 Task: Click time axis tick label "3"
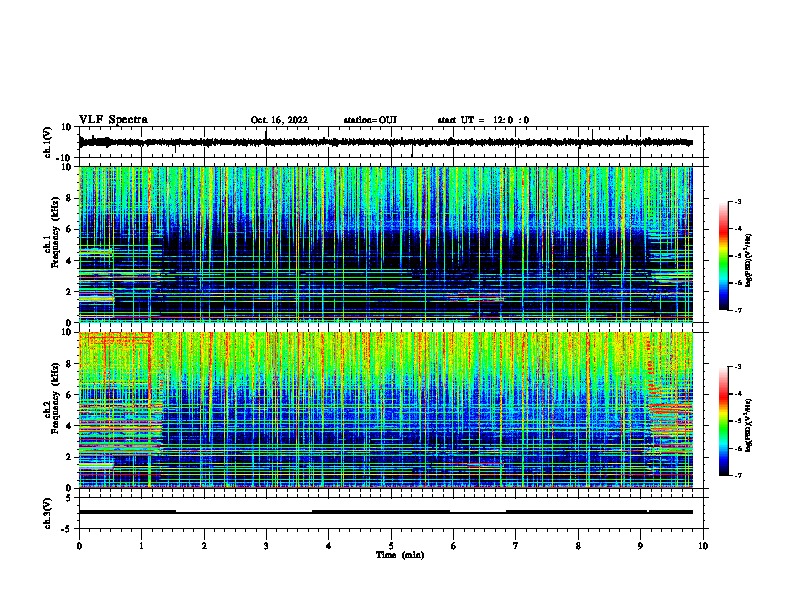266,546
